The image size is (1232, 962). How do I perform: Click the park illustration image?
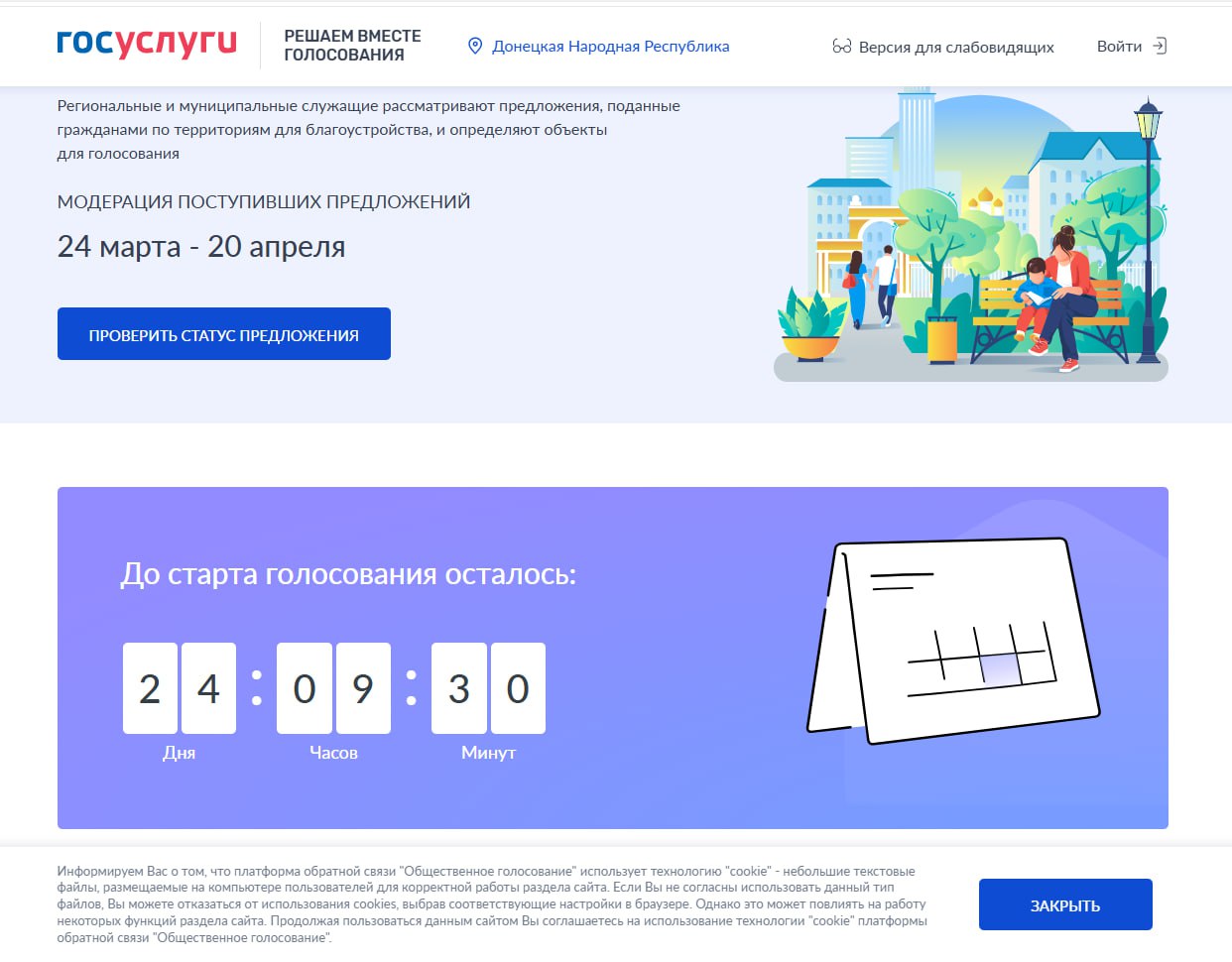click(970, 234)
